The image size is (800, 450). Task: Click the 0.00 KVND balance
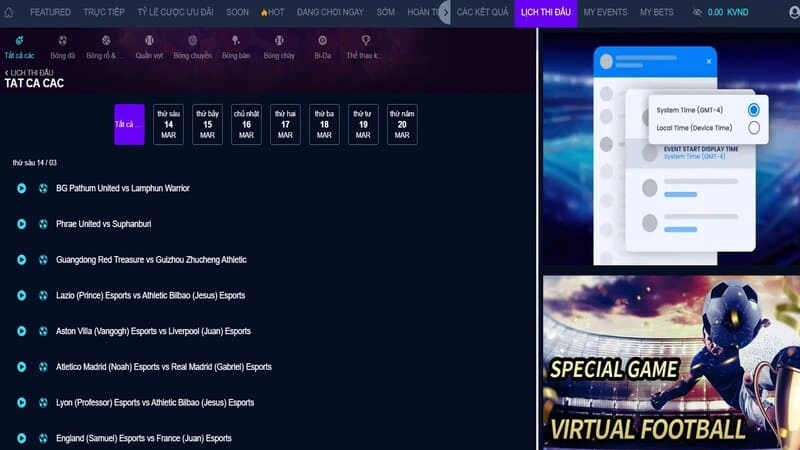click(728, 12)
